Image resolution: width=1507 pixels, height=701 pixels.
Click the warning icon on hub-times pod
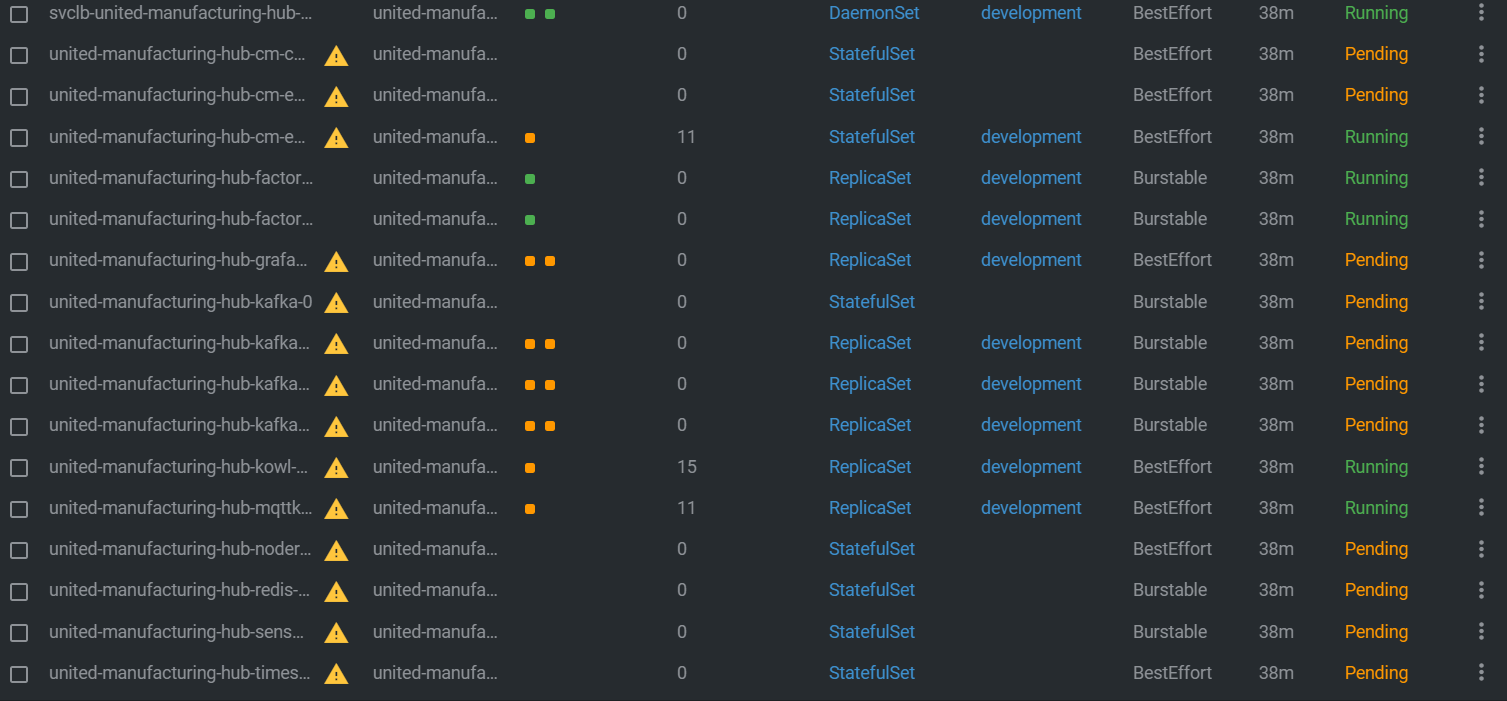(337, 674)
